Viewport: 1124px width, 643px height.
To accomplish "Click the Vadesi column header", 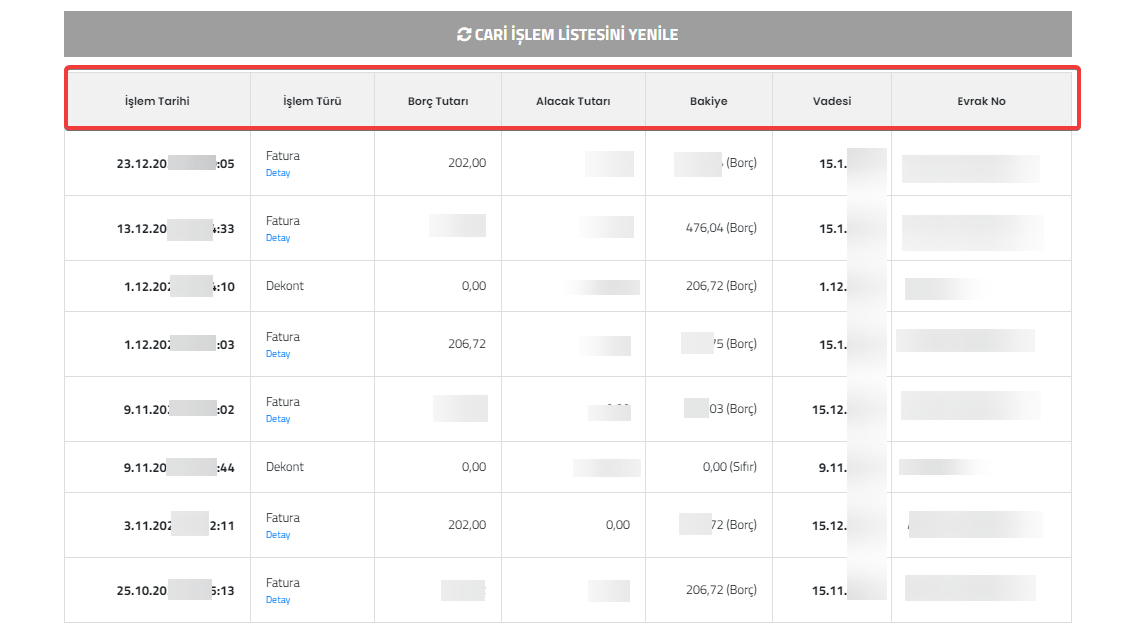I will point(832,101).
